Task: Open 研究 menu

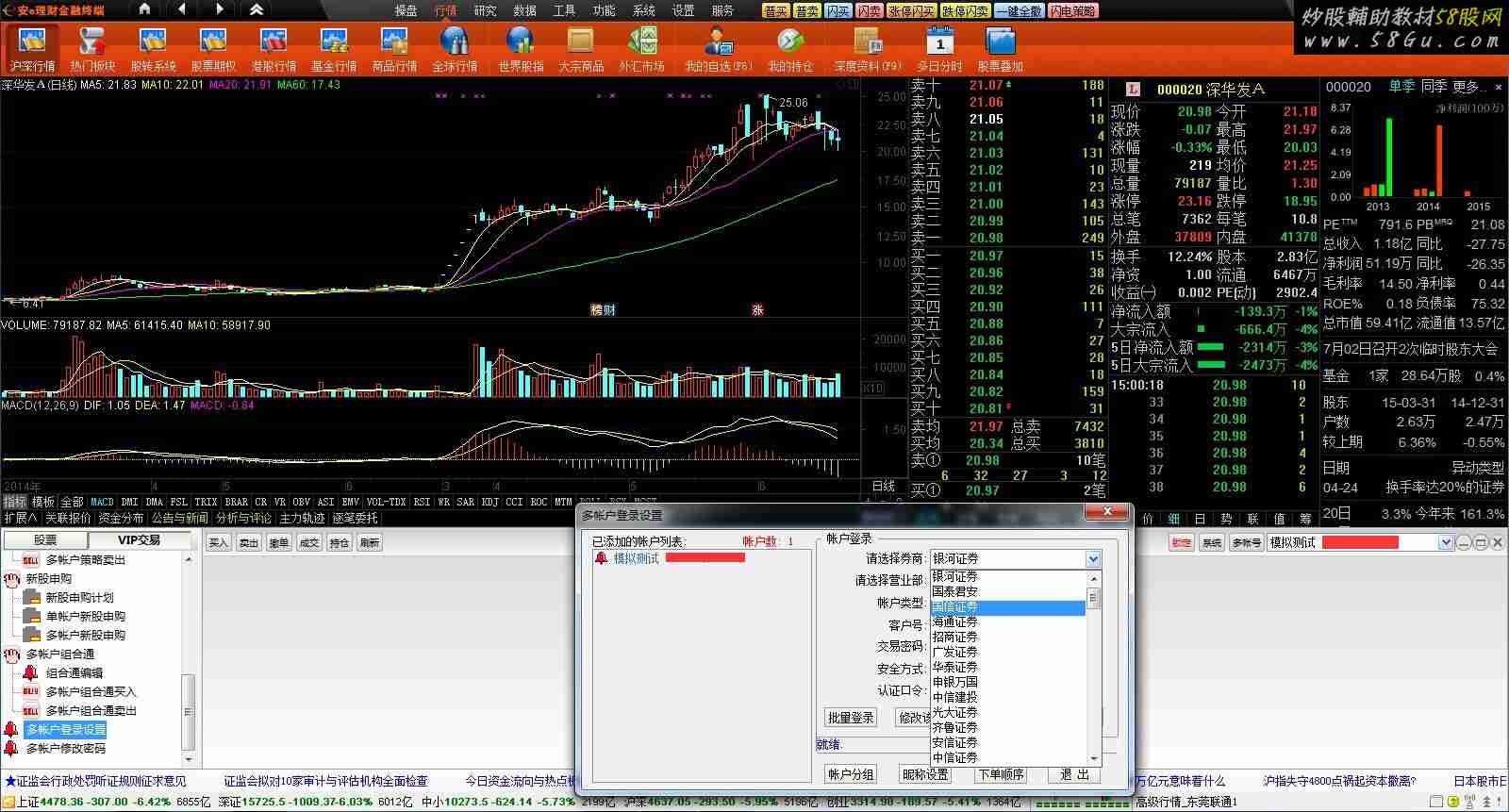Action: click(x=485, y=10)
